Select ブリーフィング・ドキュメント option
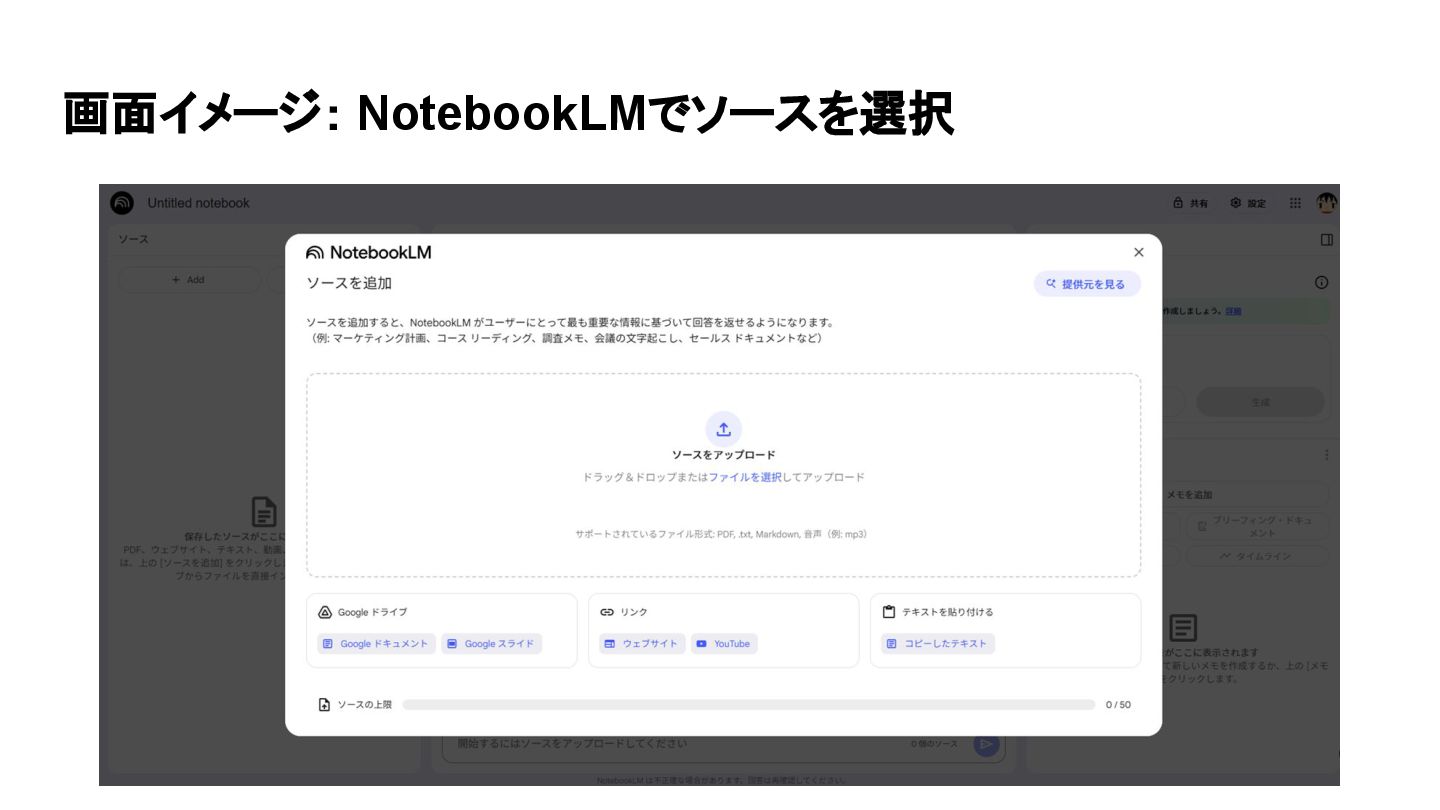Image resolution: width=1440 pixels, height=810 pixels. pyautogui.click(x=1258, y=526)
